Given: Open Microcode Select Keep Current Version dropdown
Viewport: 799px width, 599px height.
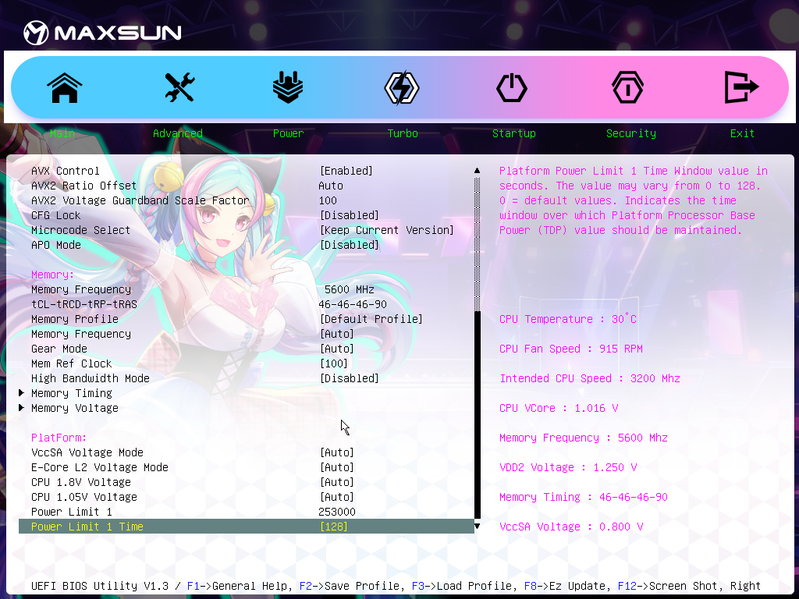Looking at the screenshot, I should 387,230.
